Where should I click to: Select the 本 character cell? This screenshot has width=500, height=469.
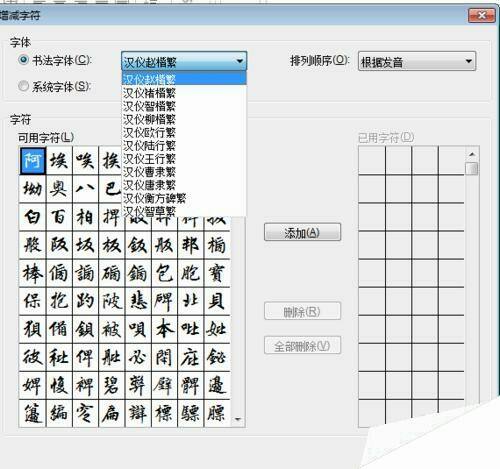(164, 329)
